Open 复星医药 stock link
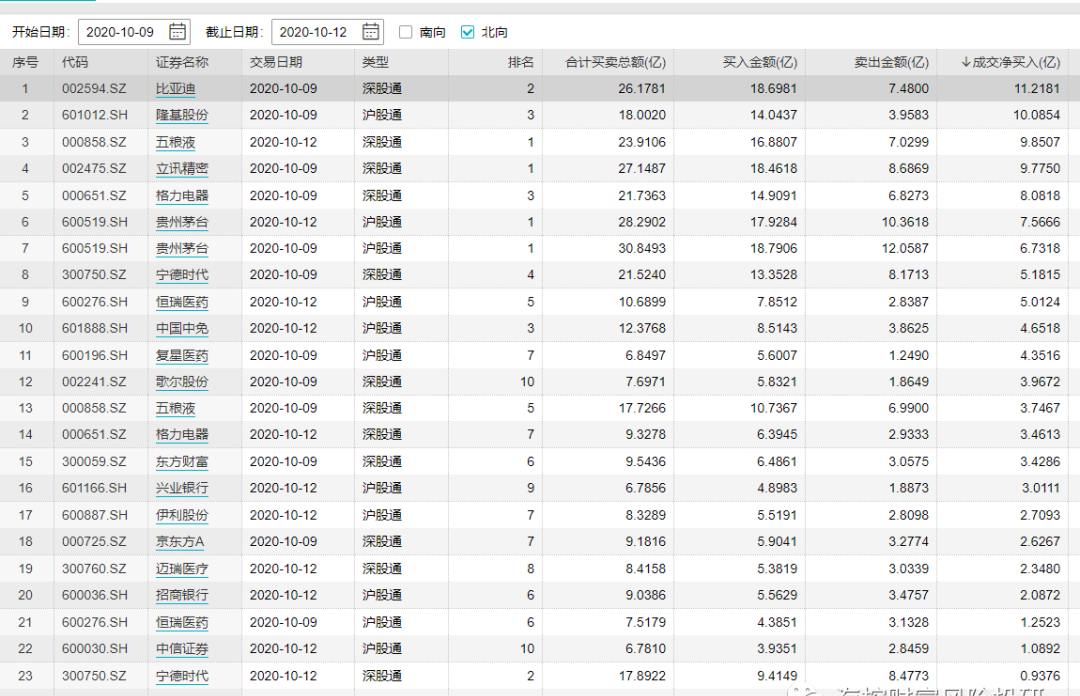1080x696 pixels. coord(182,356)
